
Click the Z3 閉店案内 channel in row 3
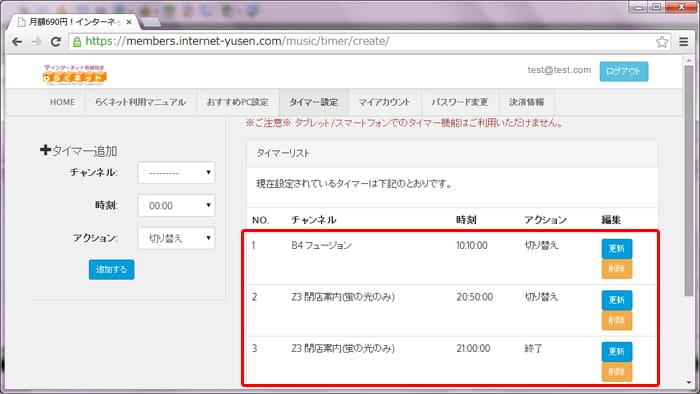click(343, 348)
